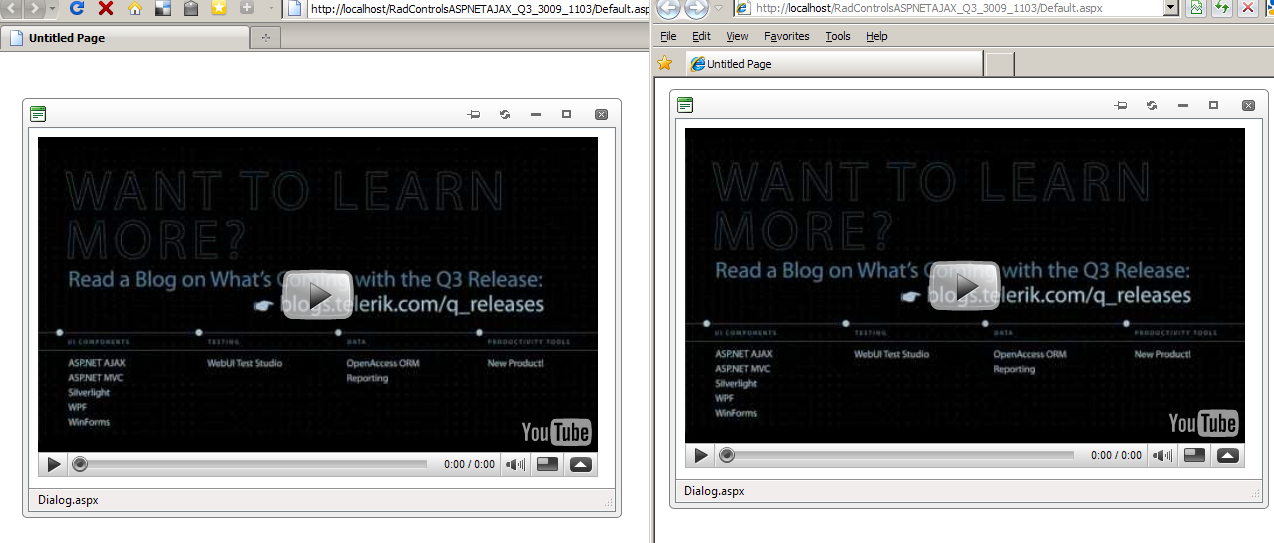Expand the pop-up menu arrow in right video player
1274x543 pixels.
point(1227,455)
